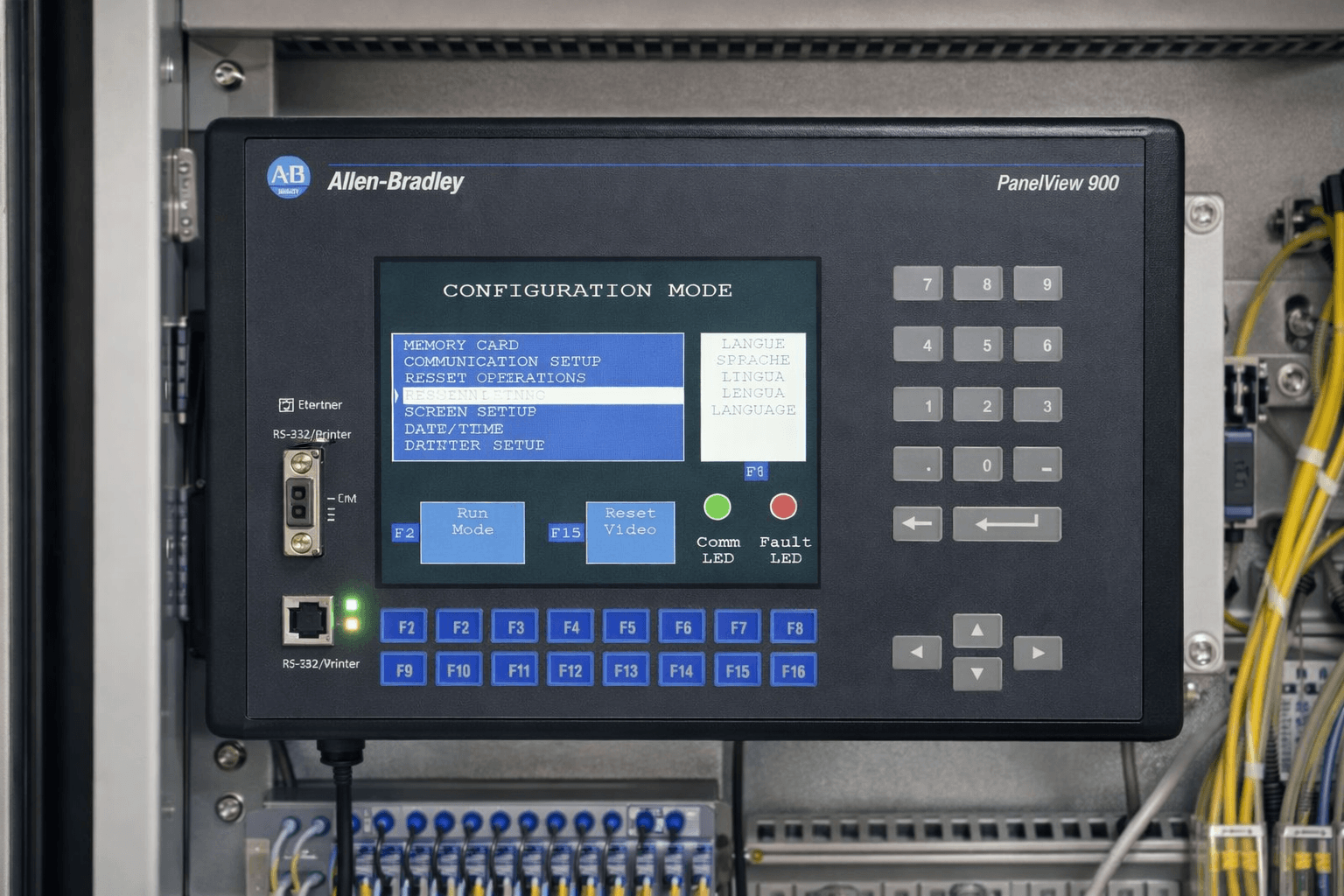Push the F12 function key
The height and width of the screenshot is (896, 1344).
[x=571, y=670]
